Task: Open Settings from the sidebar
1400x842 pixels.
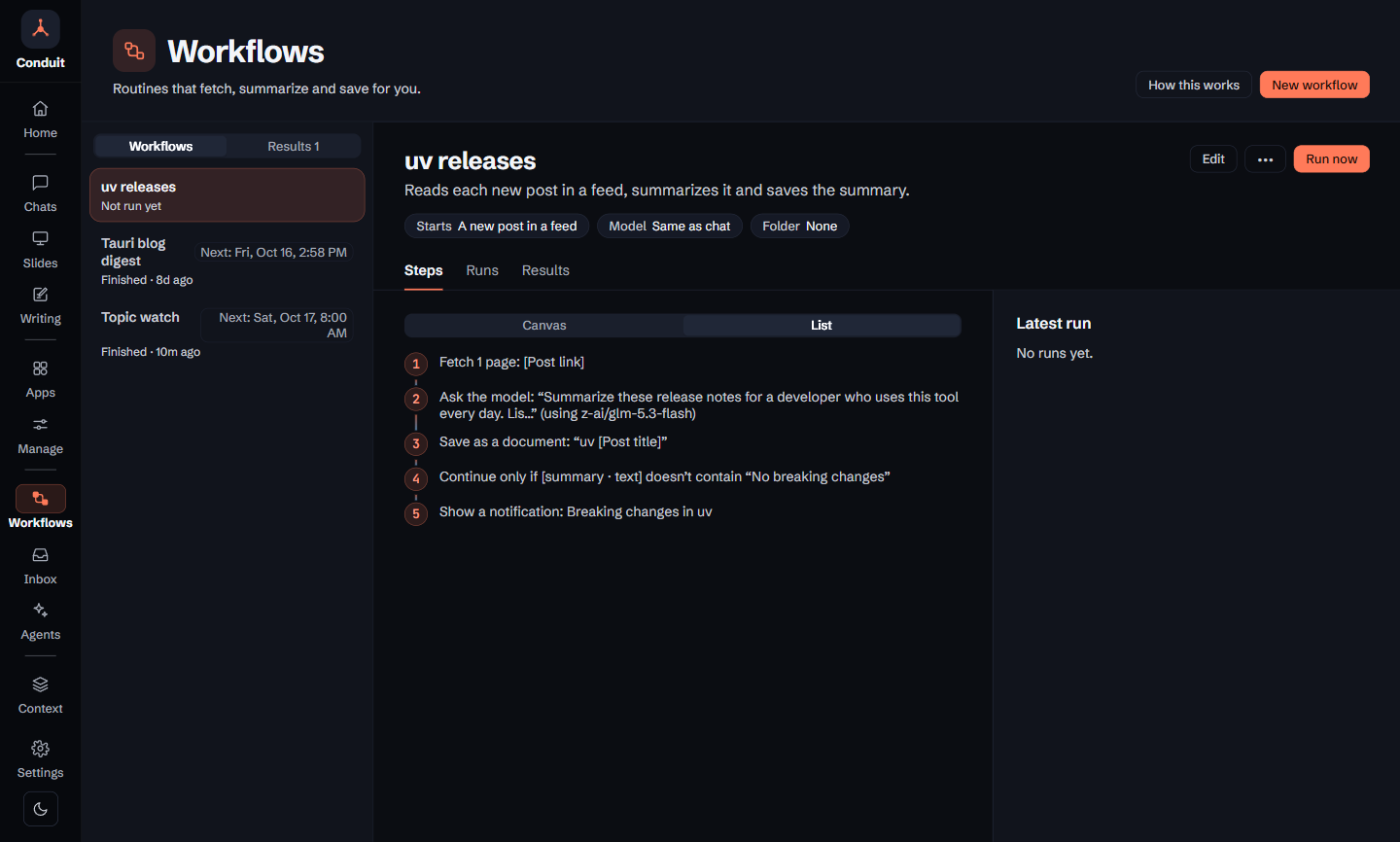Action: (x=40, y=758)
